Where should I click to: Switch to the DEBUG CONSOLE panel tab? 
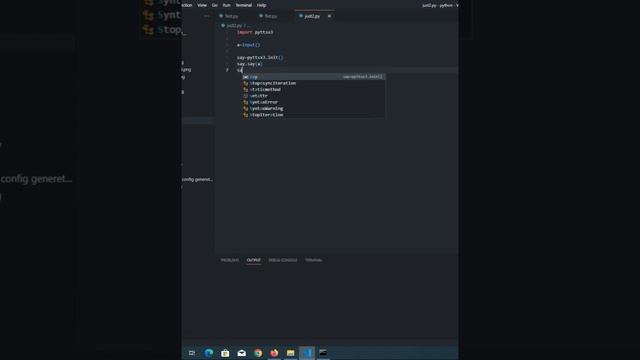[283, 260]
